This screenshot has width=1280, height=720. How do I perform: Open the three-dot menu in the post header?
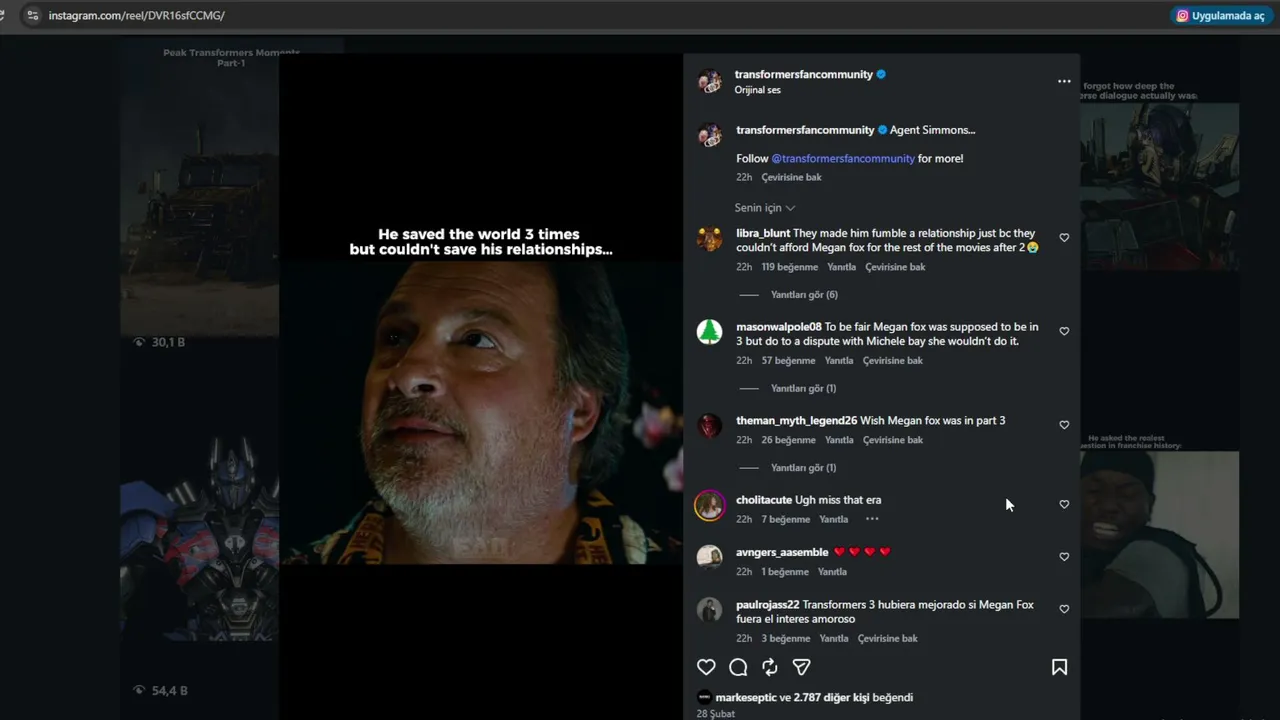[x=1064, y=81]
